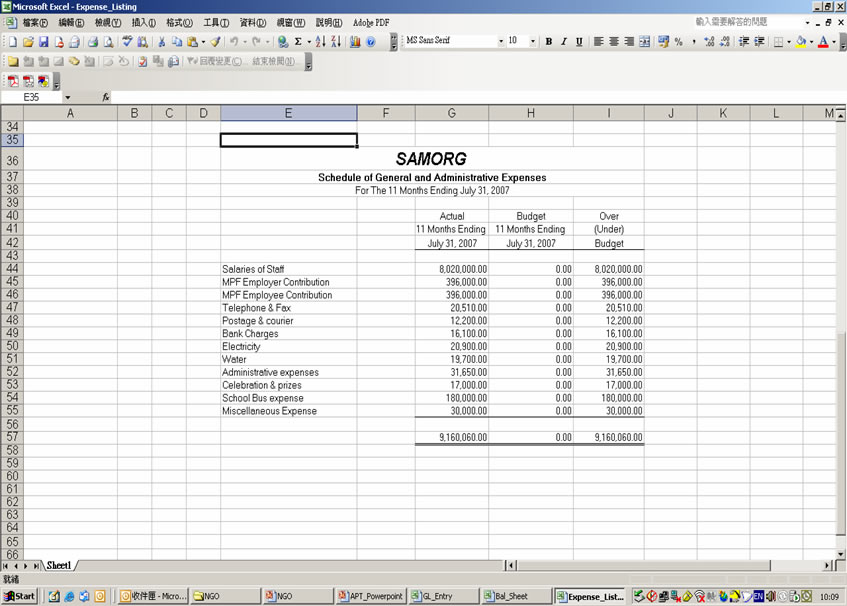847x606 pixels.
Task: Click the AutoSum icon
Action: tap(300, 42)
